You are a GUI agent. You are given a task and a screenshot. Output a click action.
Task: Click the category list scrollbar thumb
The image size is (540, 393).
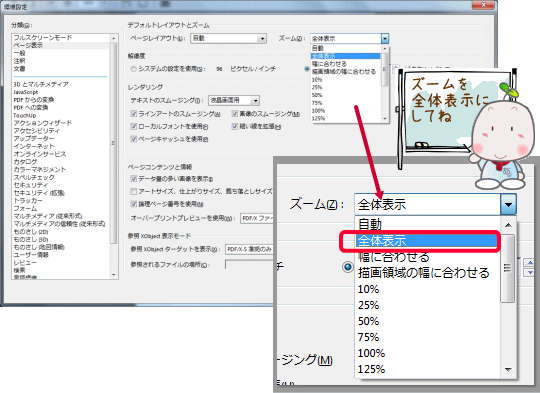pos(114,143)
